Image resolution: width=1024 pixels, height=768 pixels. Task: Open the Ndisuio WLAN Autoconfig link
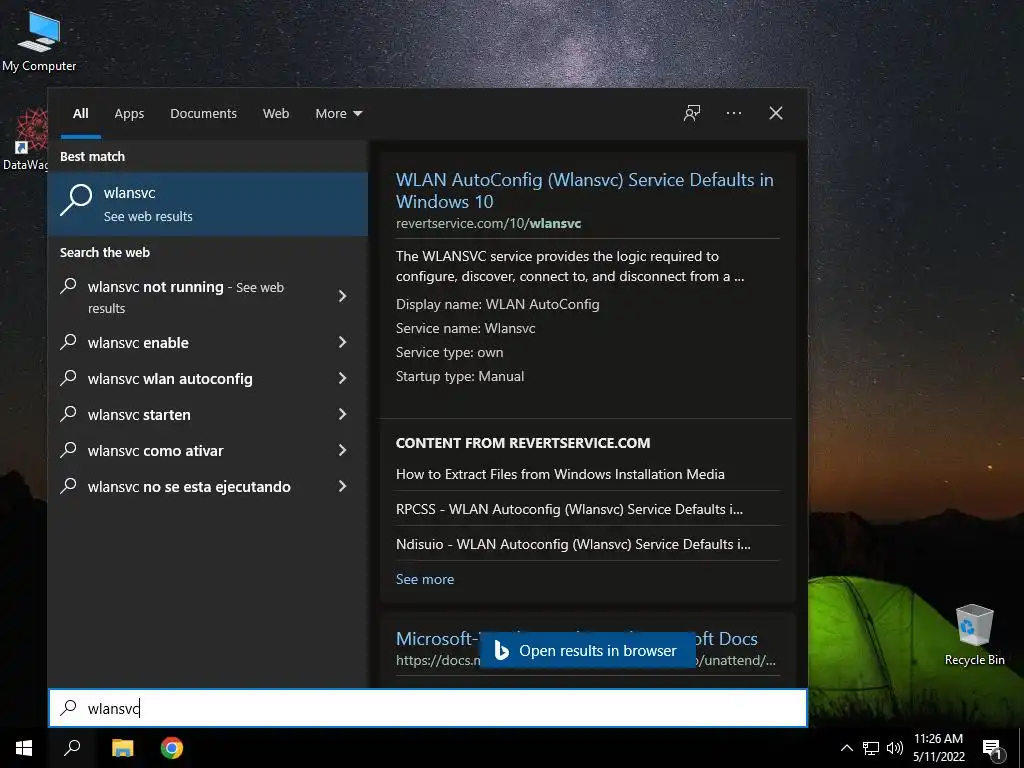573,544
